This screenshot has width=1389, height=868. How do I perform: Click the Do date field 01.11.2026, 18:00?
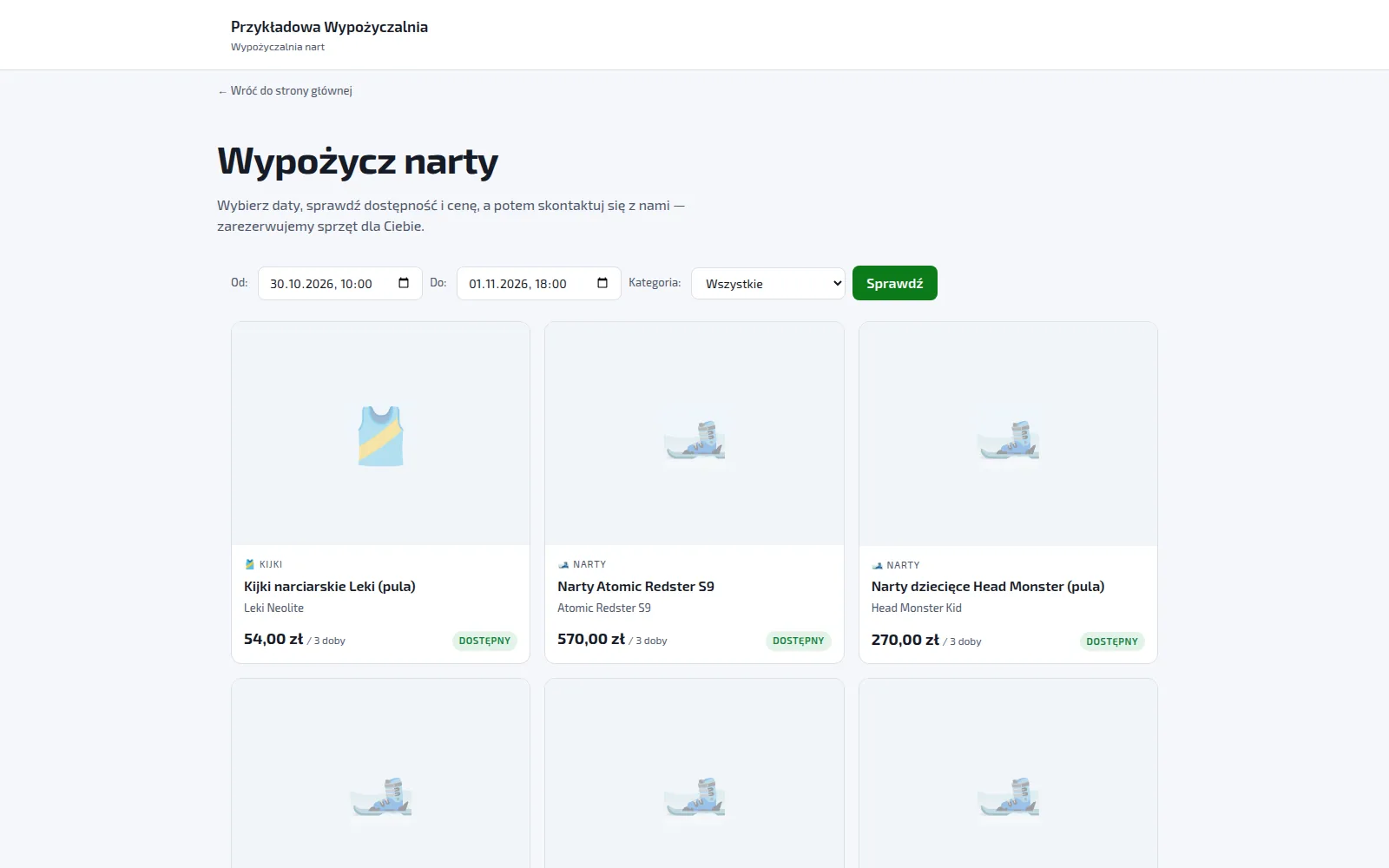(539, 283)
